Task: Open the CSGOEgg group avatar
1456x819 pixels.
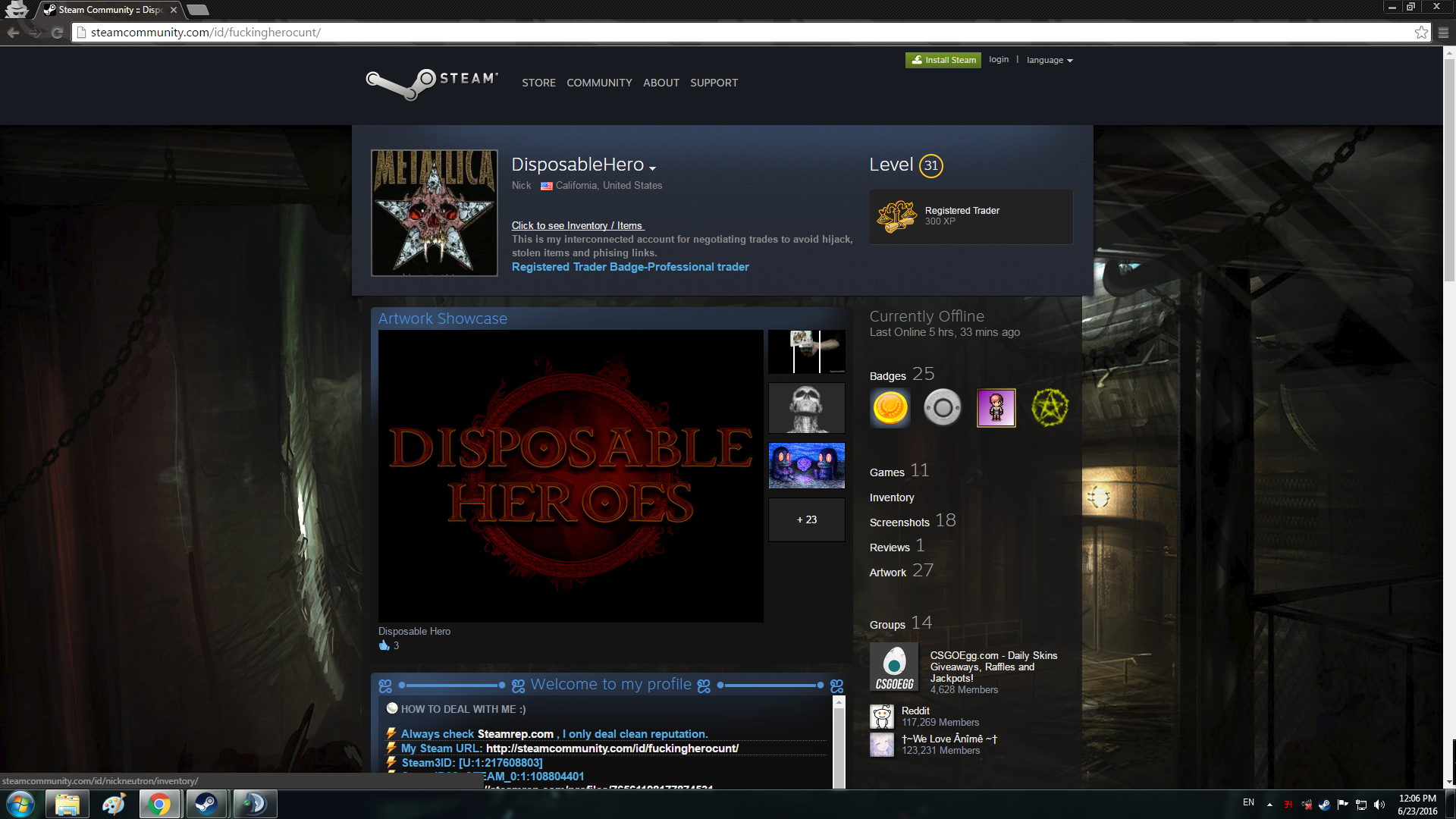Action: [x=894, y=667]
